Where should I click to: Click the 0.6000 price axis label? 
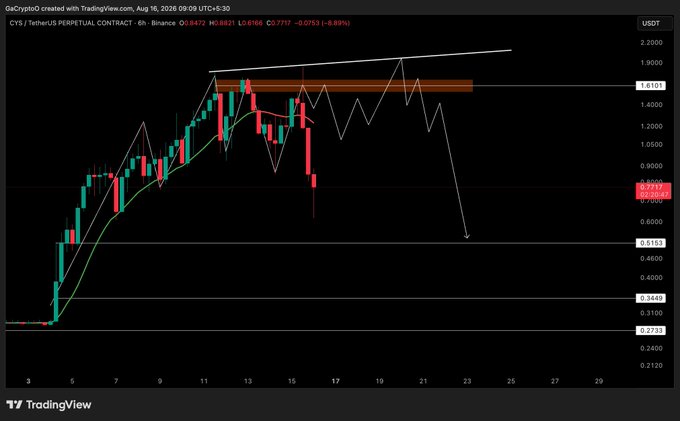point(651,222)
